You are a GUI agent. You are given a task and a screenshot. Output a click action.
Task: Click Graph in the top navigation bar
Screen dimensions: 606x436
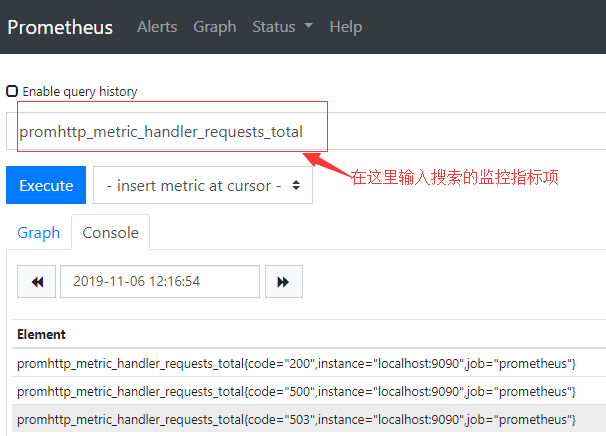coord(216,27)
